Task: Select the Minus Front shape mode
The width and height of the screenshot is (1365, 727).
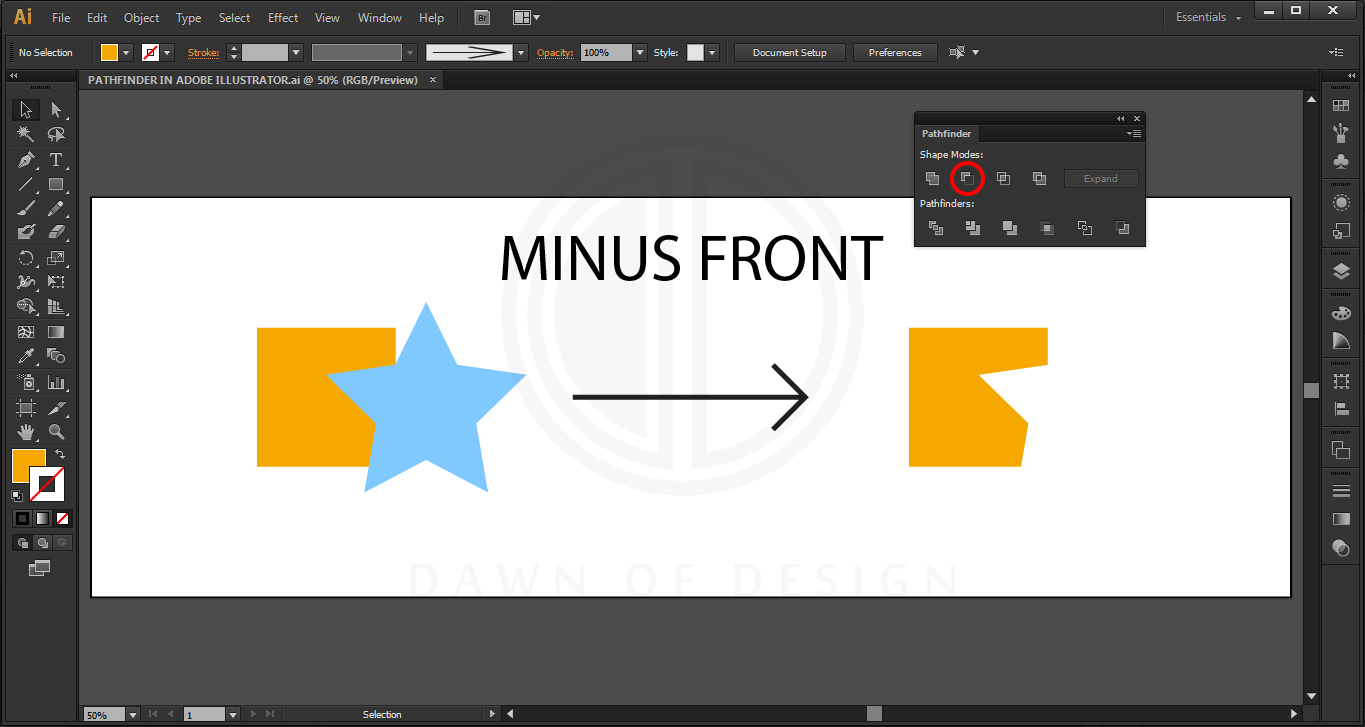Action: pos(967,178)
